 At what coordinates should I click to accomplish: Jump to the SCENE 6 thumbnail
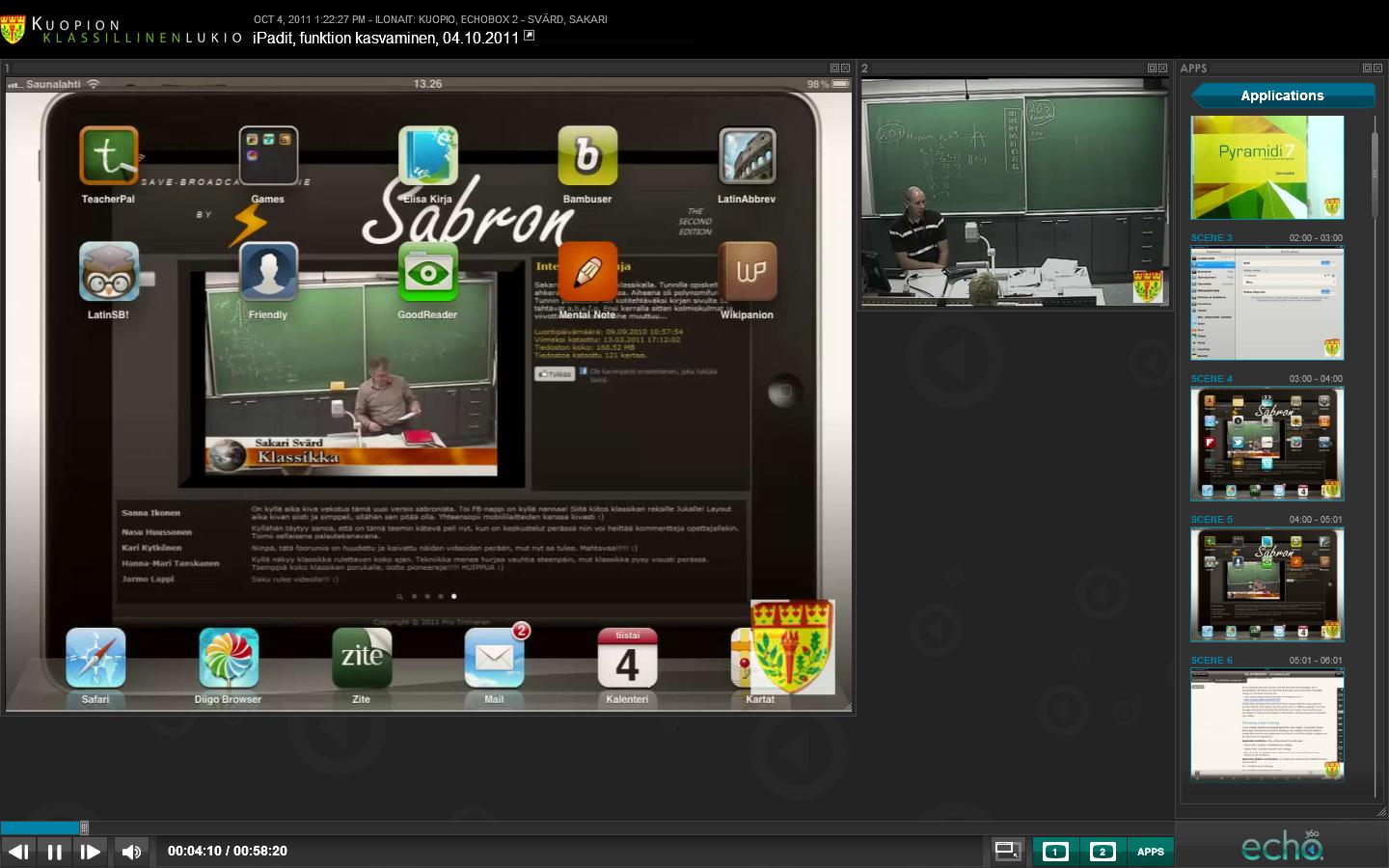click(x=1267, y=725)
